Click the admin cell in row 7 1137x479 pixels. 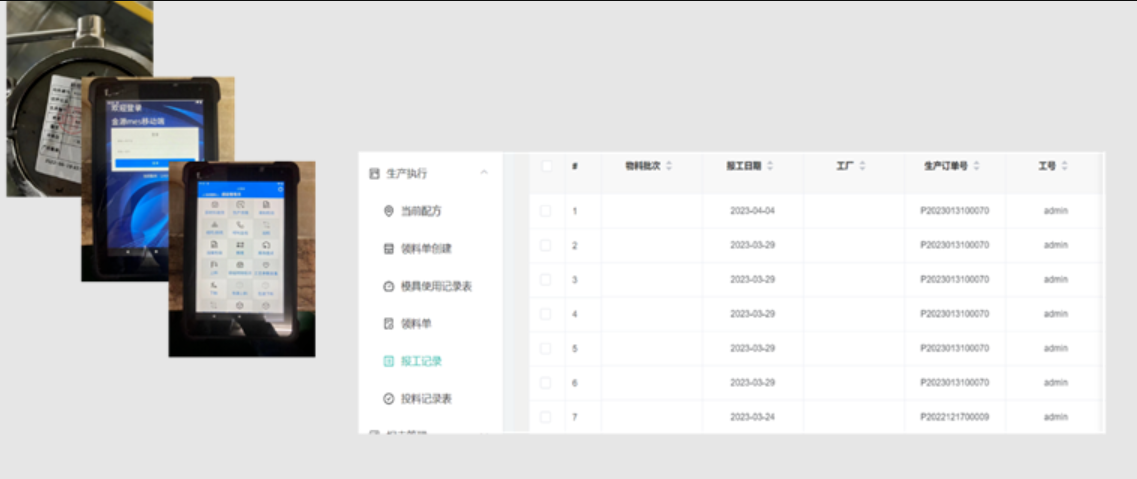[x=1056, y=417]
